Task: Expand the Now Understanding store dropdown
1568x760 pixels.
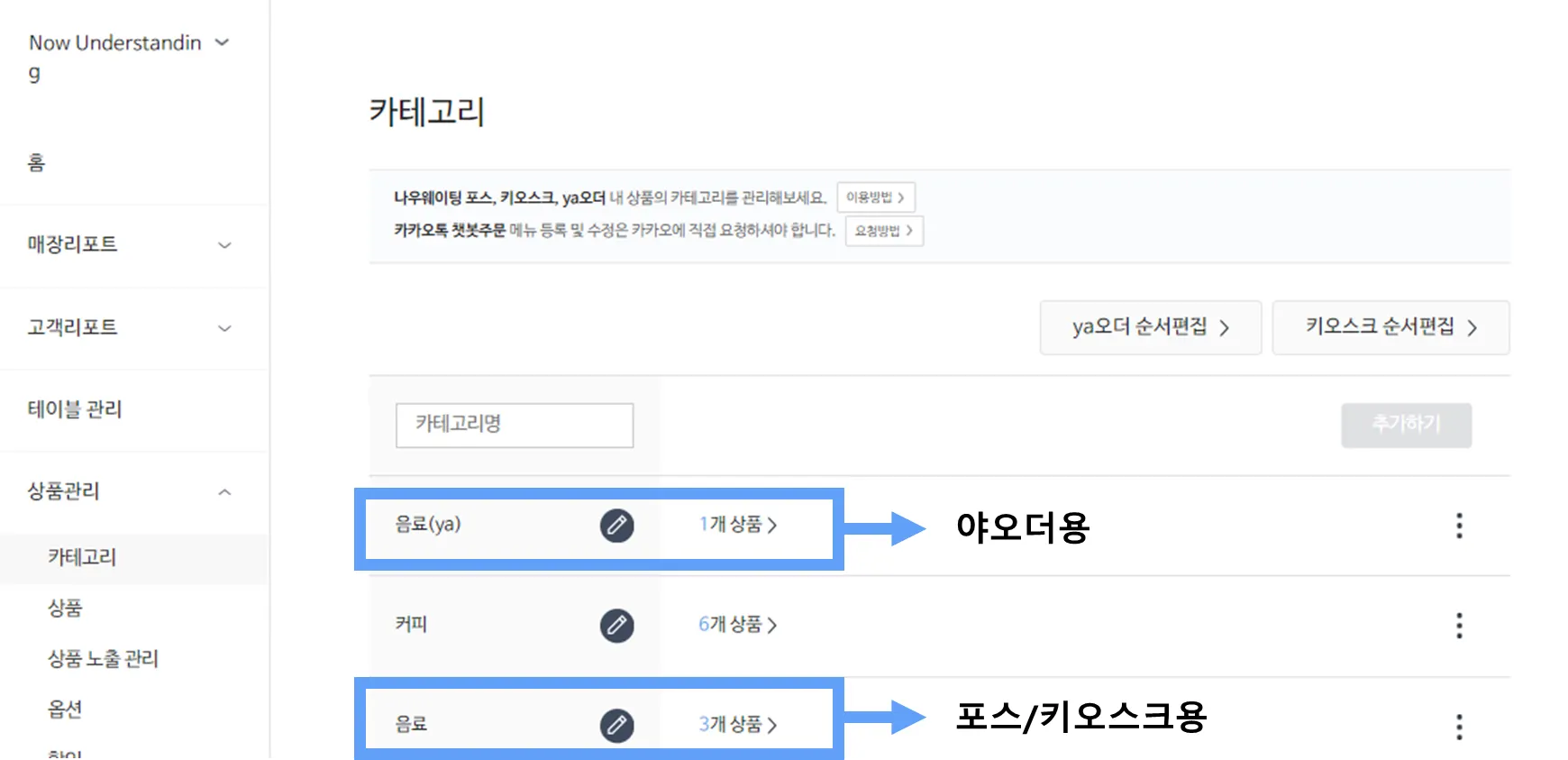Action: (222, 42)
